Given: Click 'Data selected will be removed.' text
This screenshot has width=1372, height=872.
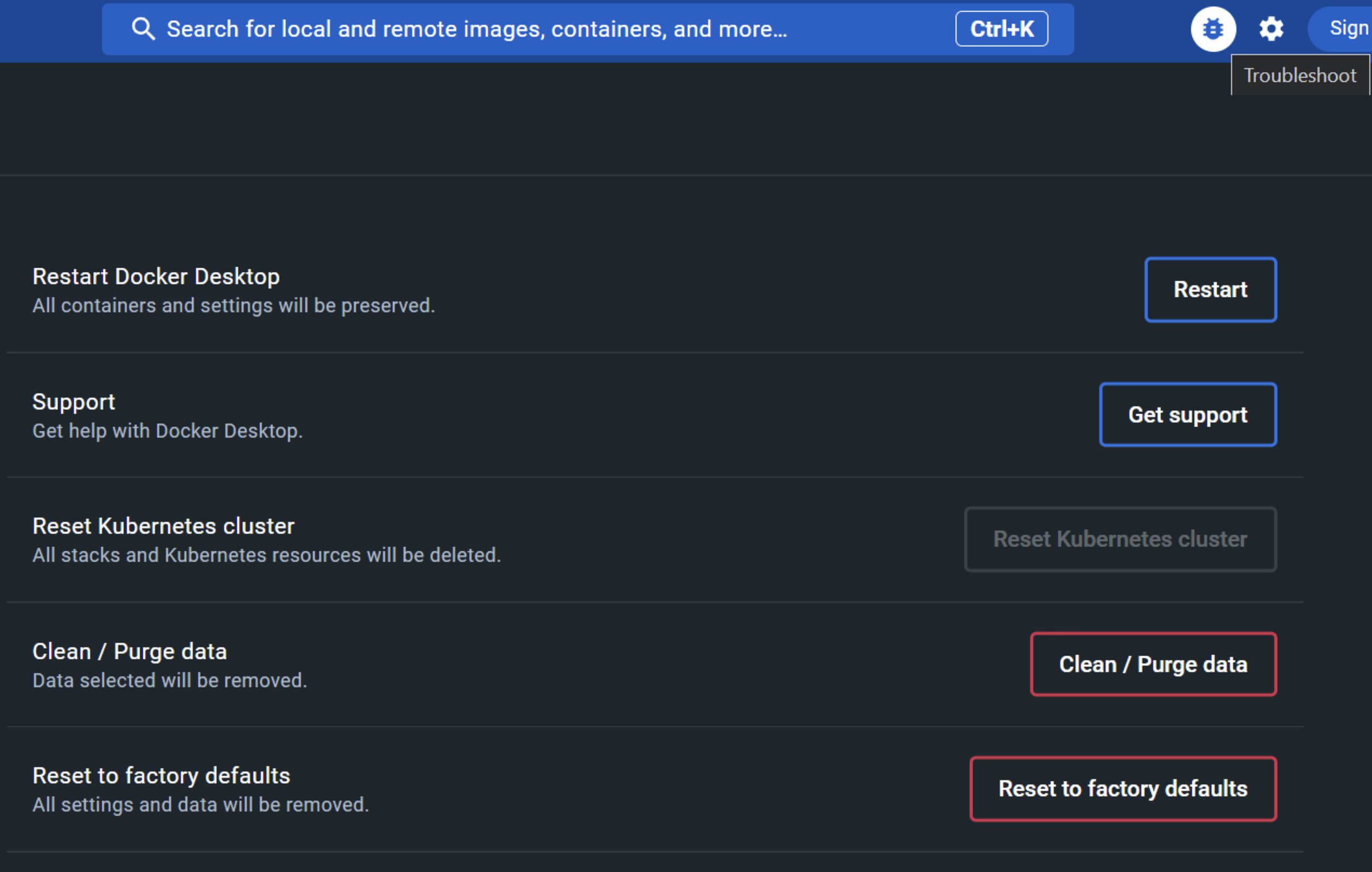Looking at the screenshot, I should [170, 681].
